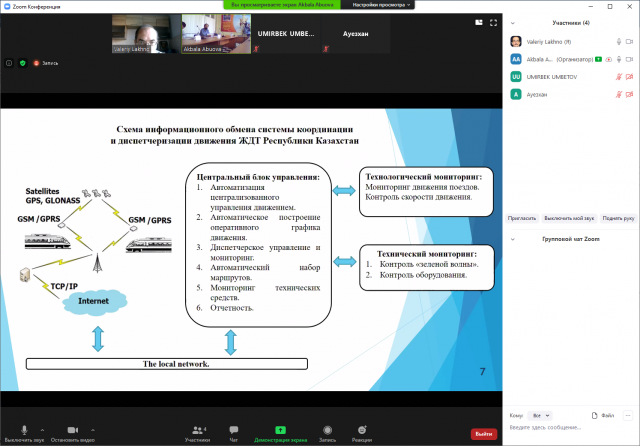Select Valeriy Lakhno video thumbnail
Viewport: 640px width, 446px height.
pyautogui.click(x=147, y=34)
